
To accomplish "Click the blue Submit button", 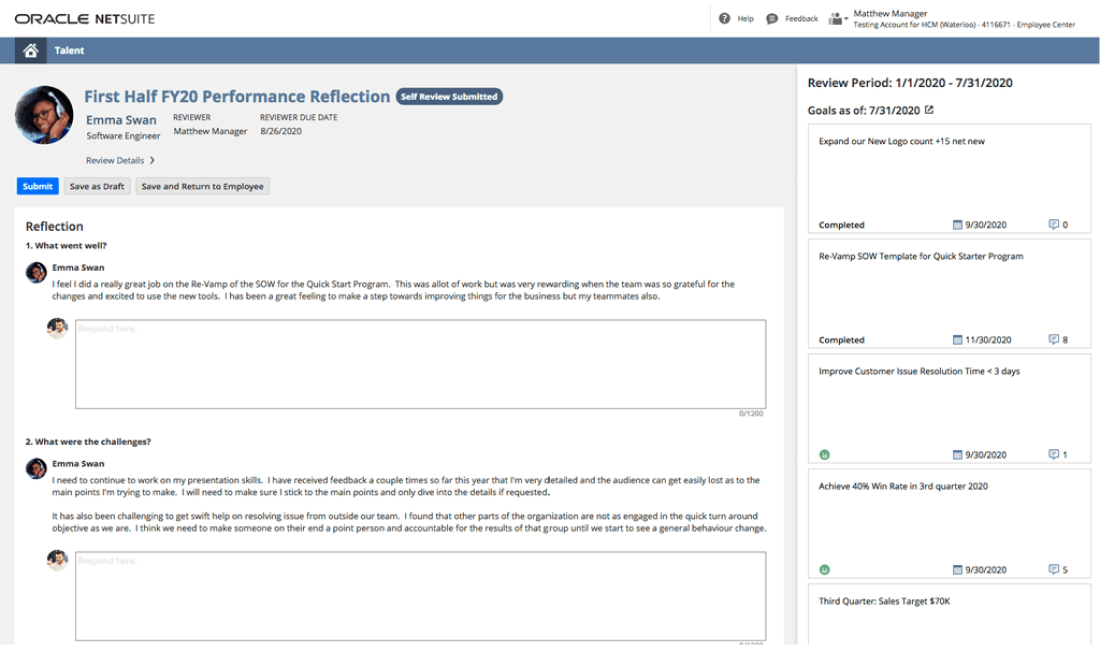I will click(x=37, y=186).
